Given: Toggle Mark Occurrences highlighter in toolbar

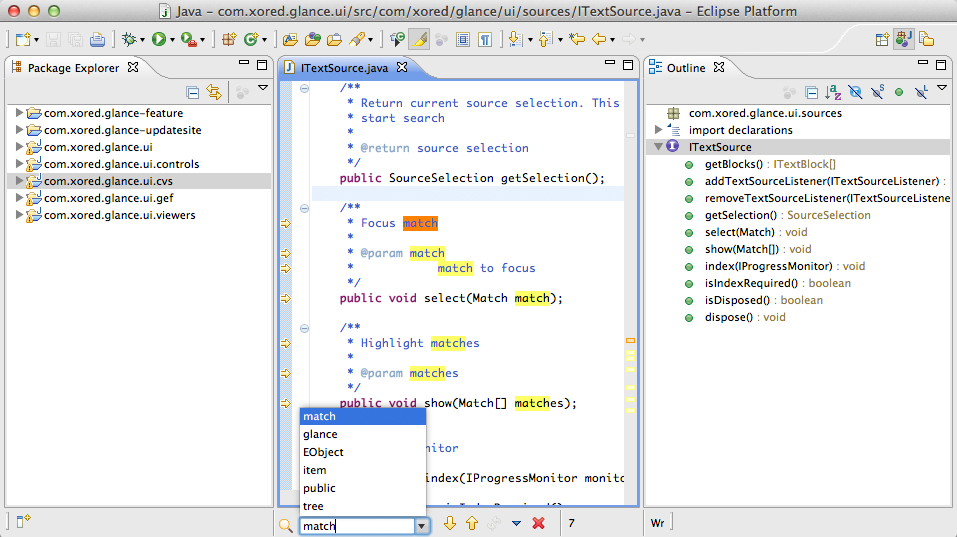Looking at the screenshot, I should 419,40.
